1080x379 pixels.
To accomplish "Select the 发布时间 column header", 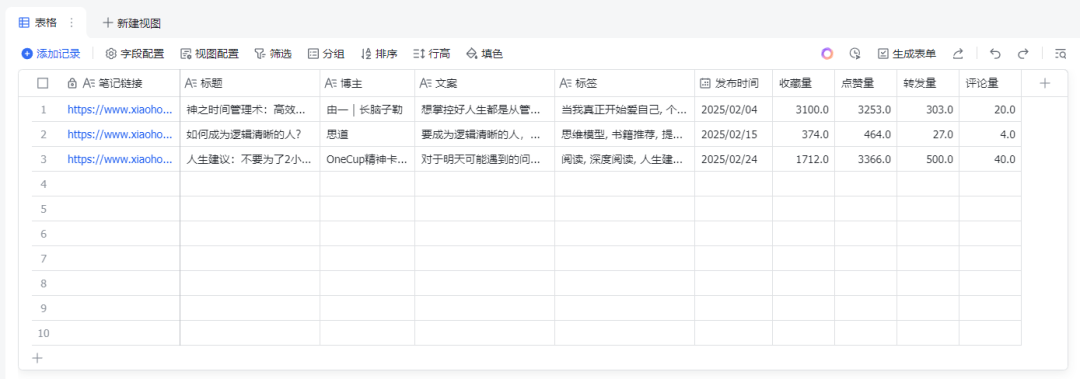I will point(733,83).
